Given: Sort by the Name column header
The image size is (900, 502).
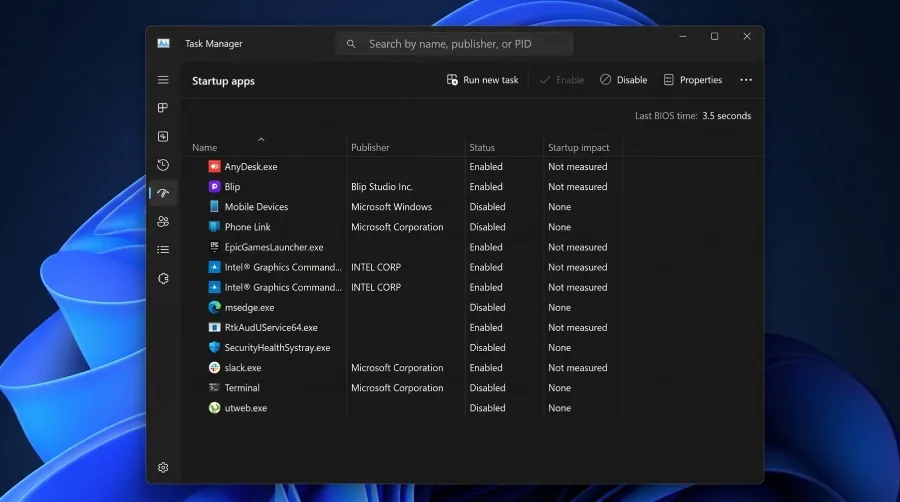Looking at the screenshot, I should (204, 147).
